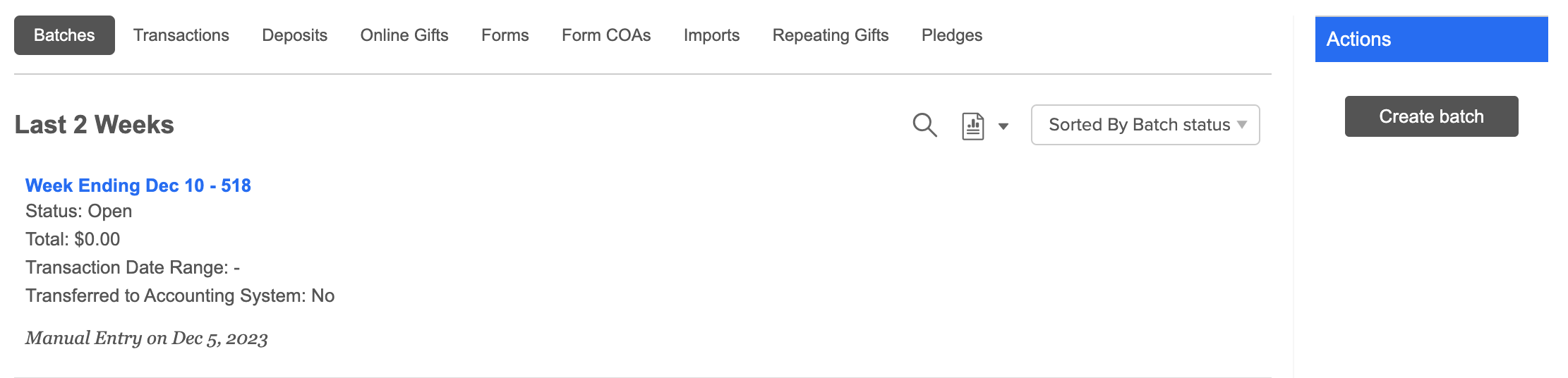Open the Transactions tab

point(181,35)
